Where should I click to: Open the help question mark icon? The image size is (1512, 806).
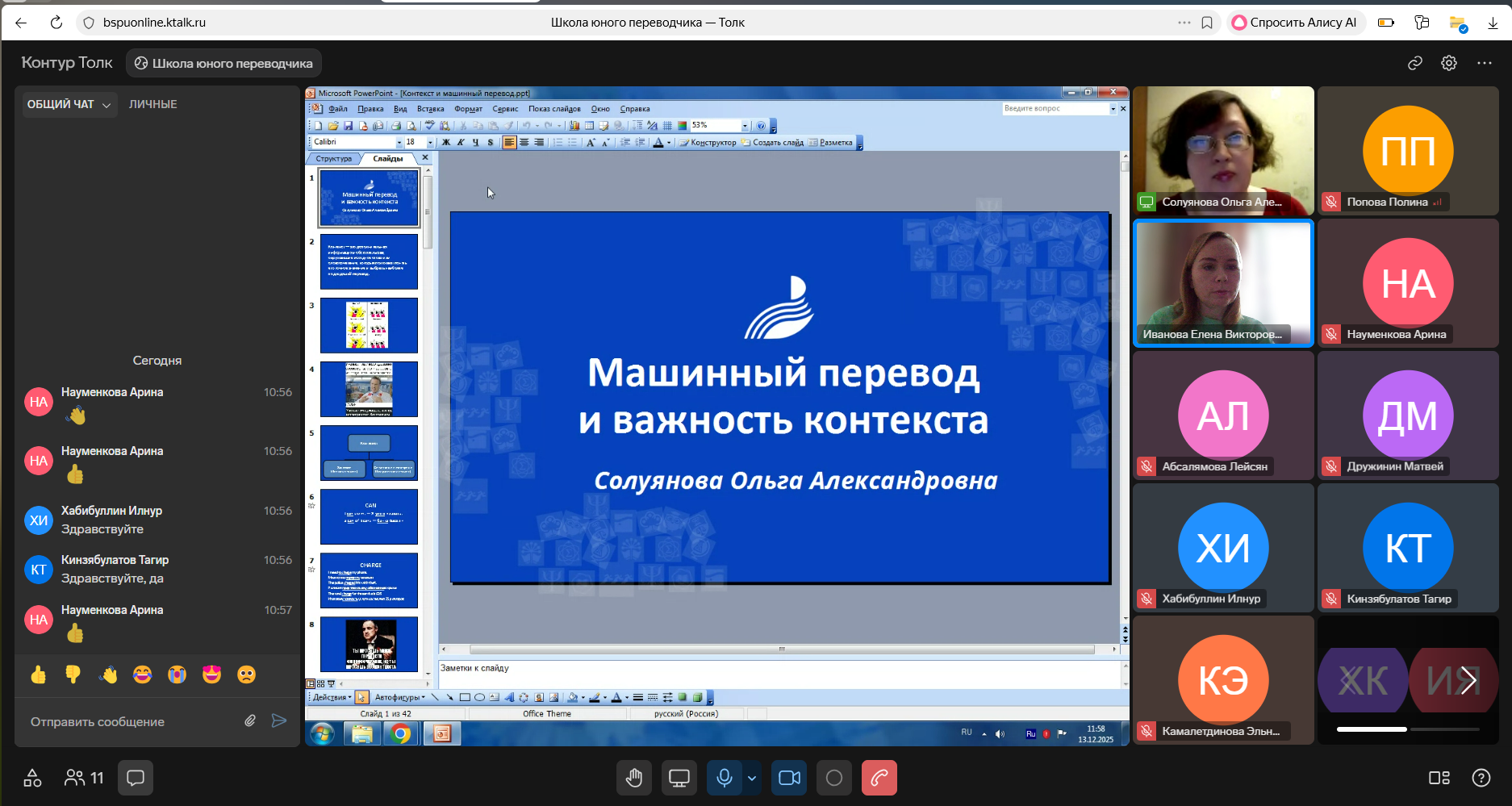[1481, 778]
